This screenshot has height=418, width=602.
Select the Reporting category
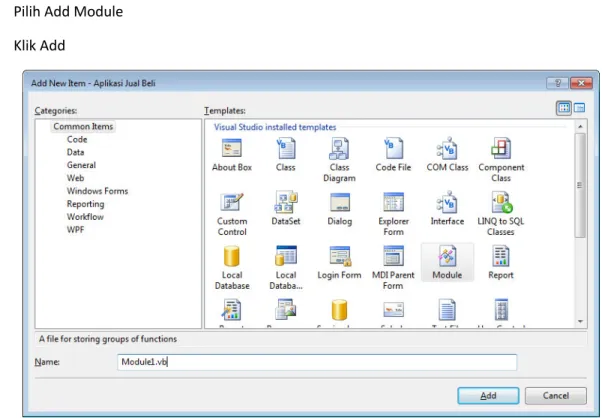point(85,204)
